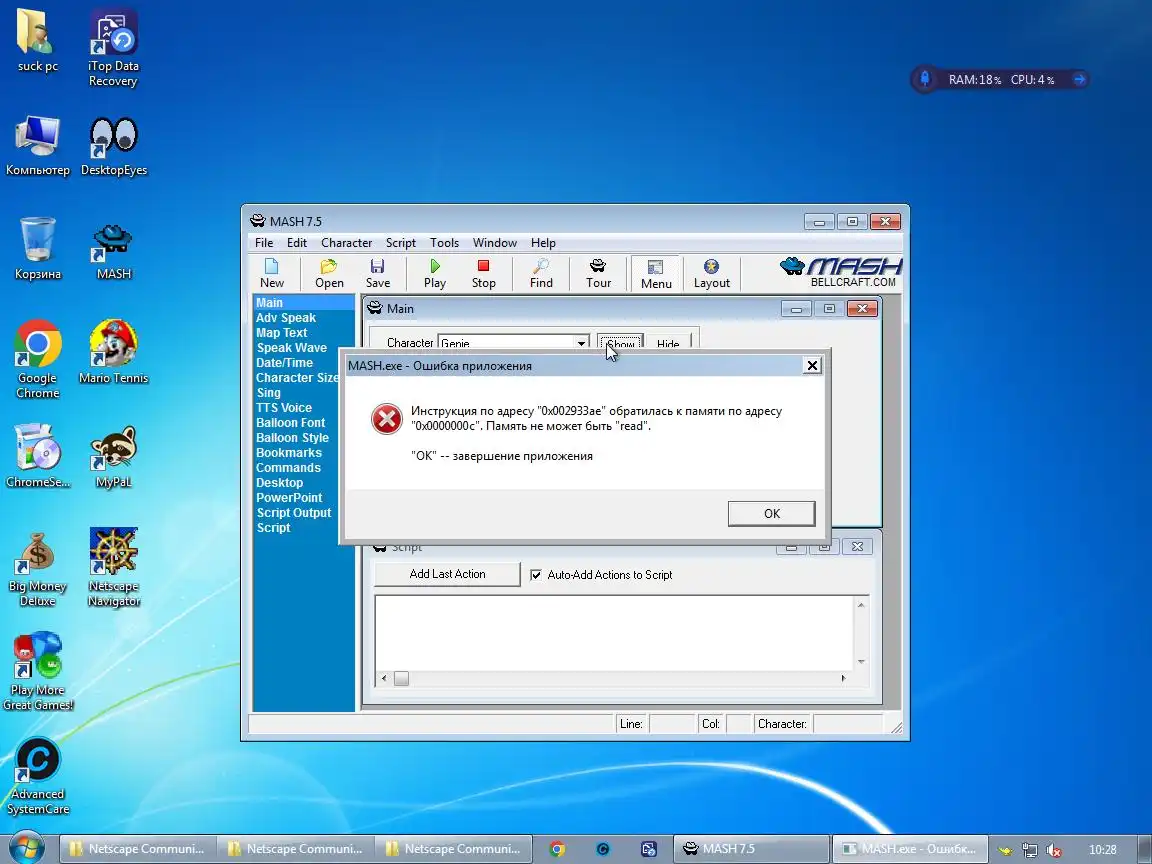Select TTS Voice in the sidebar

click(x=284, y=407)
